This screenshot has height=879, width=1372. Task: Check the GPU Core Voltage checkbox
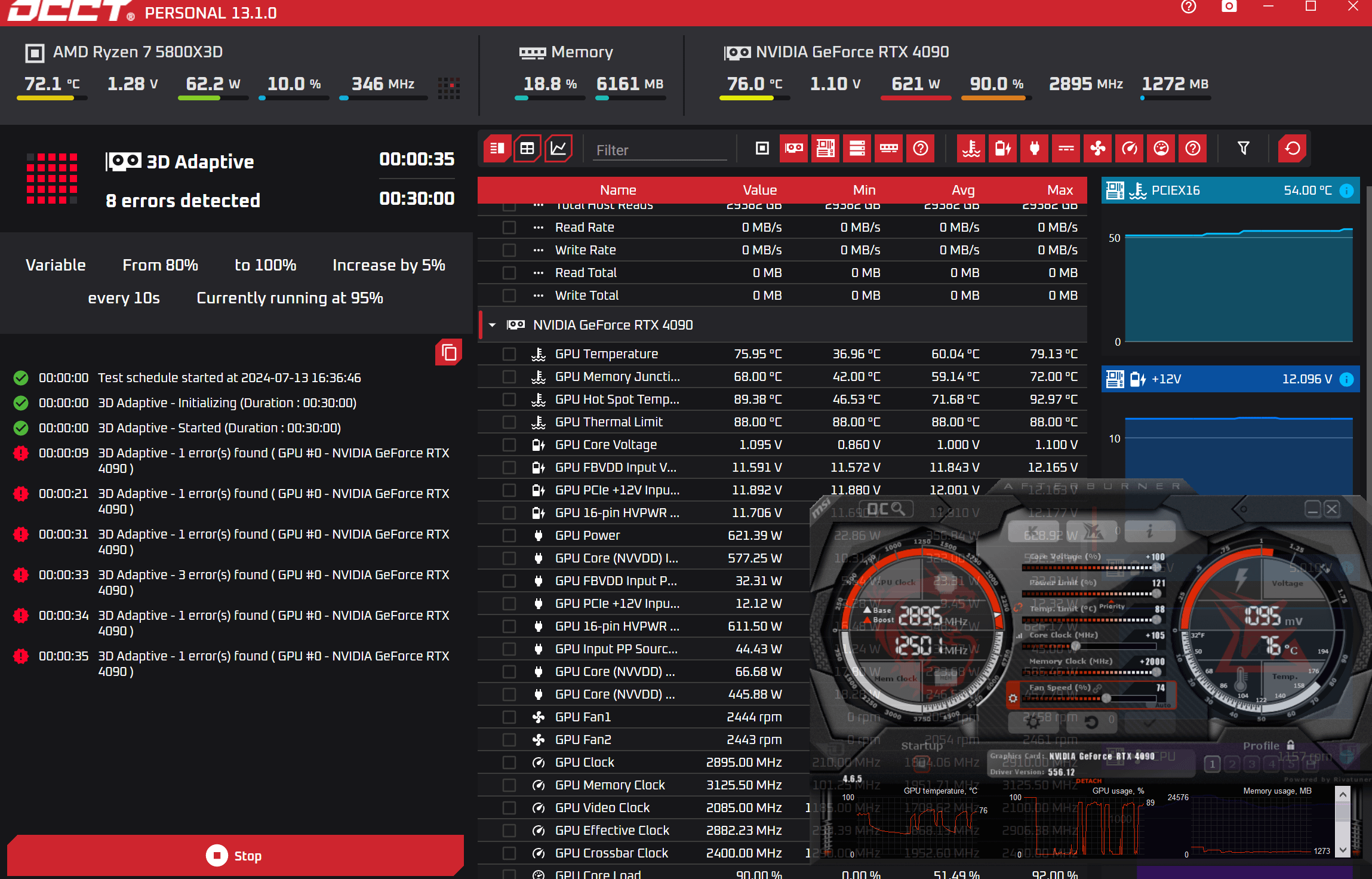(x=509, y=445)
